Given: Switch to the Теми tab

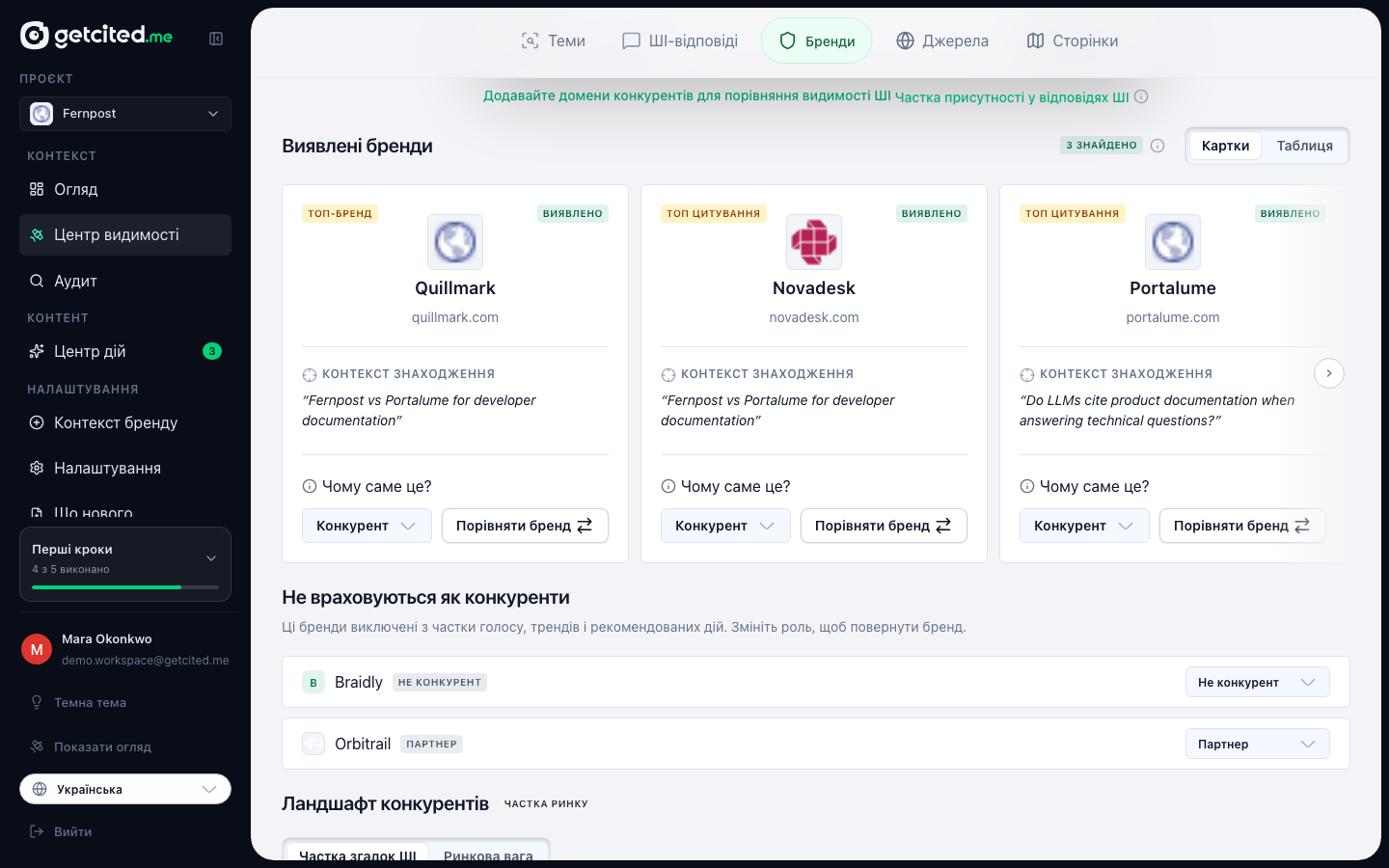Looking at the screenshot, I should [x=553, y=41].
